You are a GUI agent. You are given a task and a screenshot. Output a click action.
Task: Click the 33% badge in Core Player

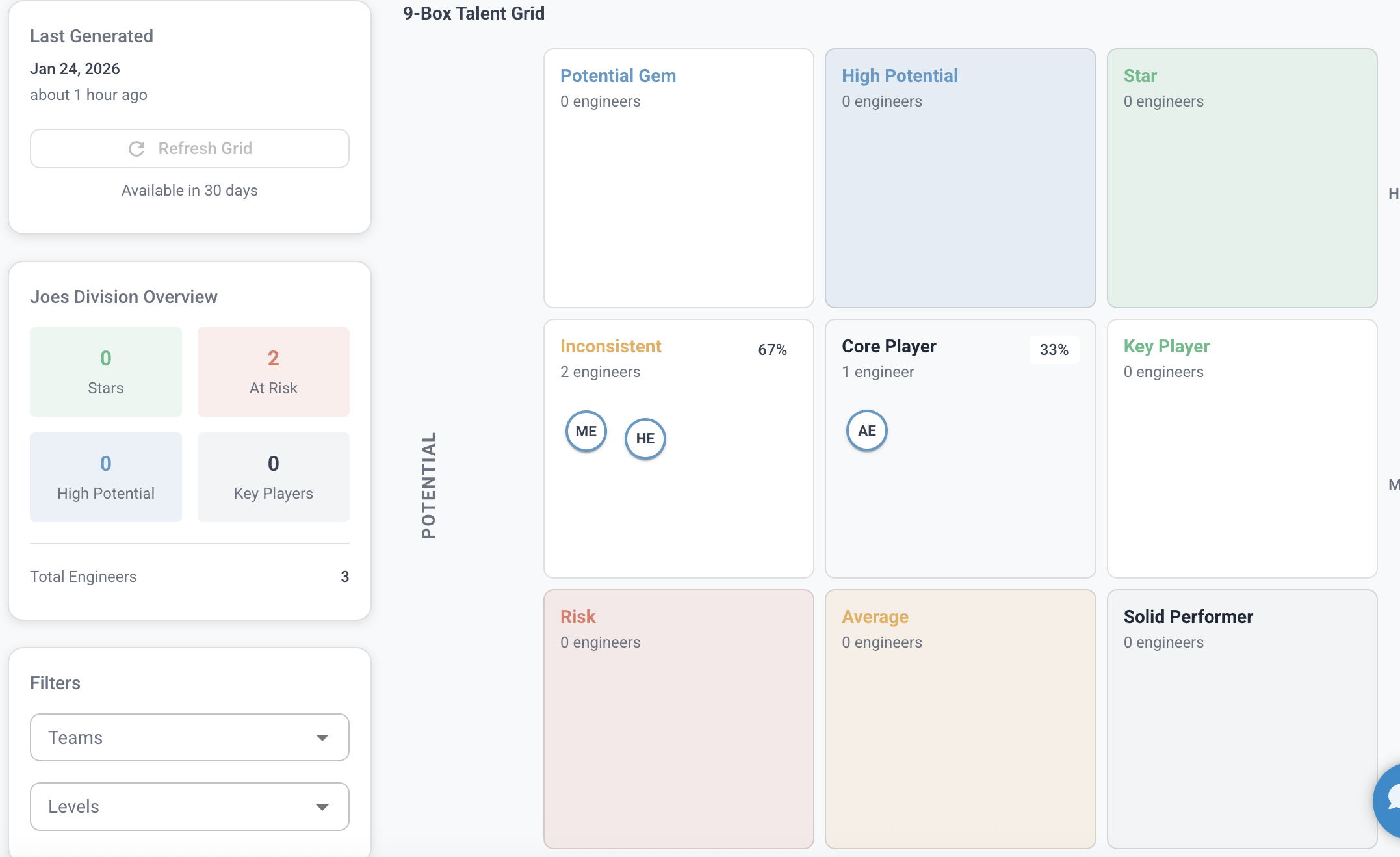point(1054,350)
